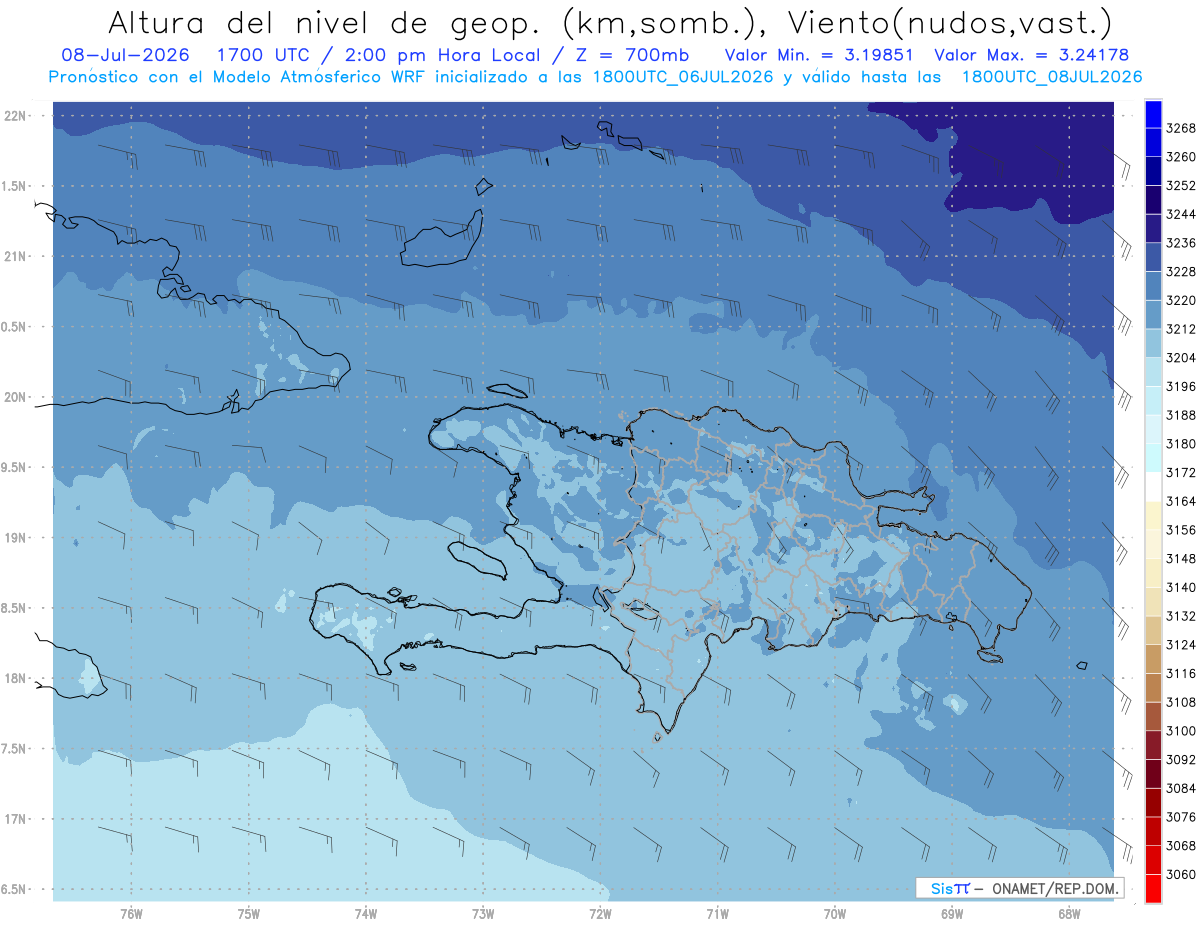Click the valid-until time '1800UTC_08JUL2026'

pos(1051,77)
